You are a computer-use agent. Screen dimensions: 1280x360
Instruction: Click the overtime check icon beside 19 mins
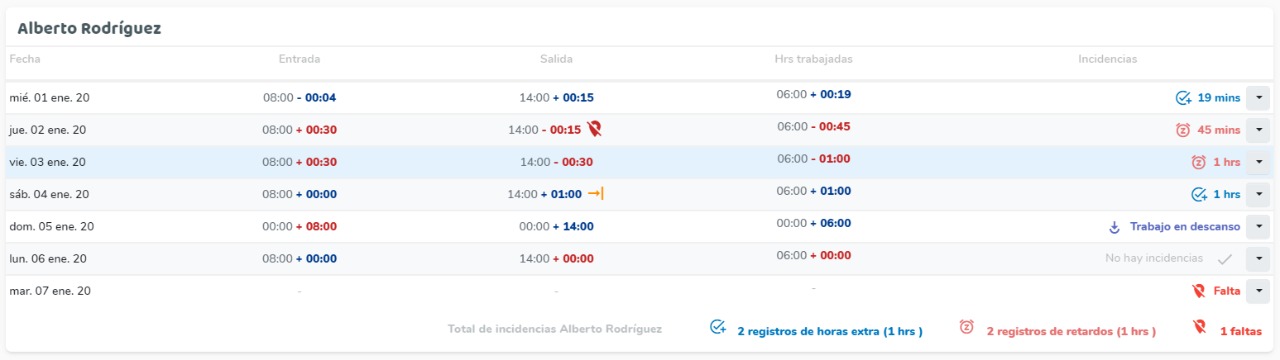pos(1183,98)
